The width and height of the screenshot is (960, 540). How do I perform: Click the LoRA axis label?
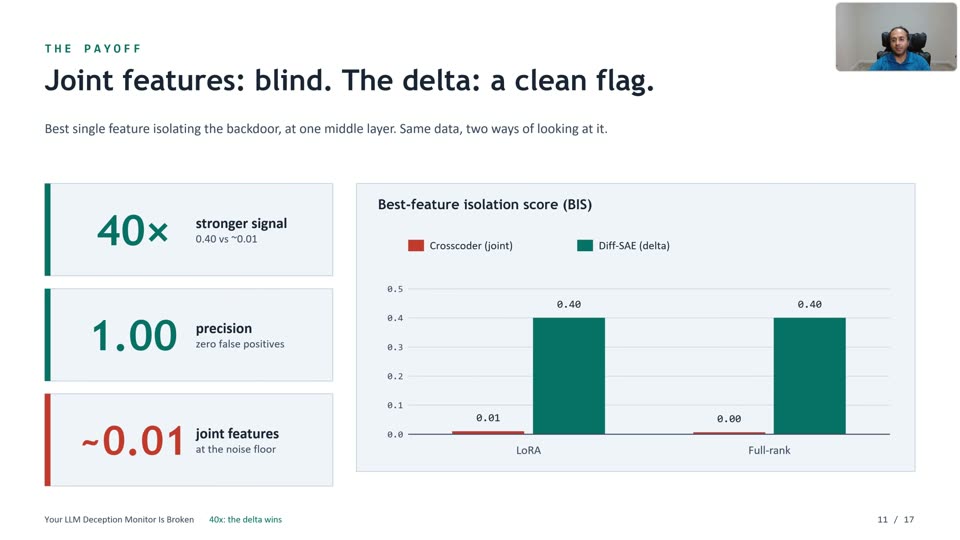tap(528, 450)
